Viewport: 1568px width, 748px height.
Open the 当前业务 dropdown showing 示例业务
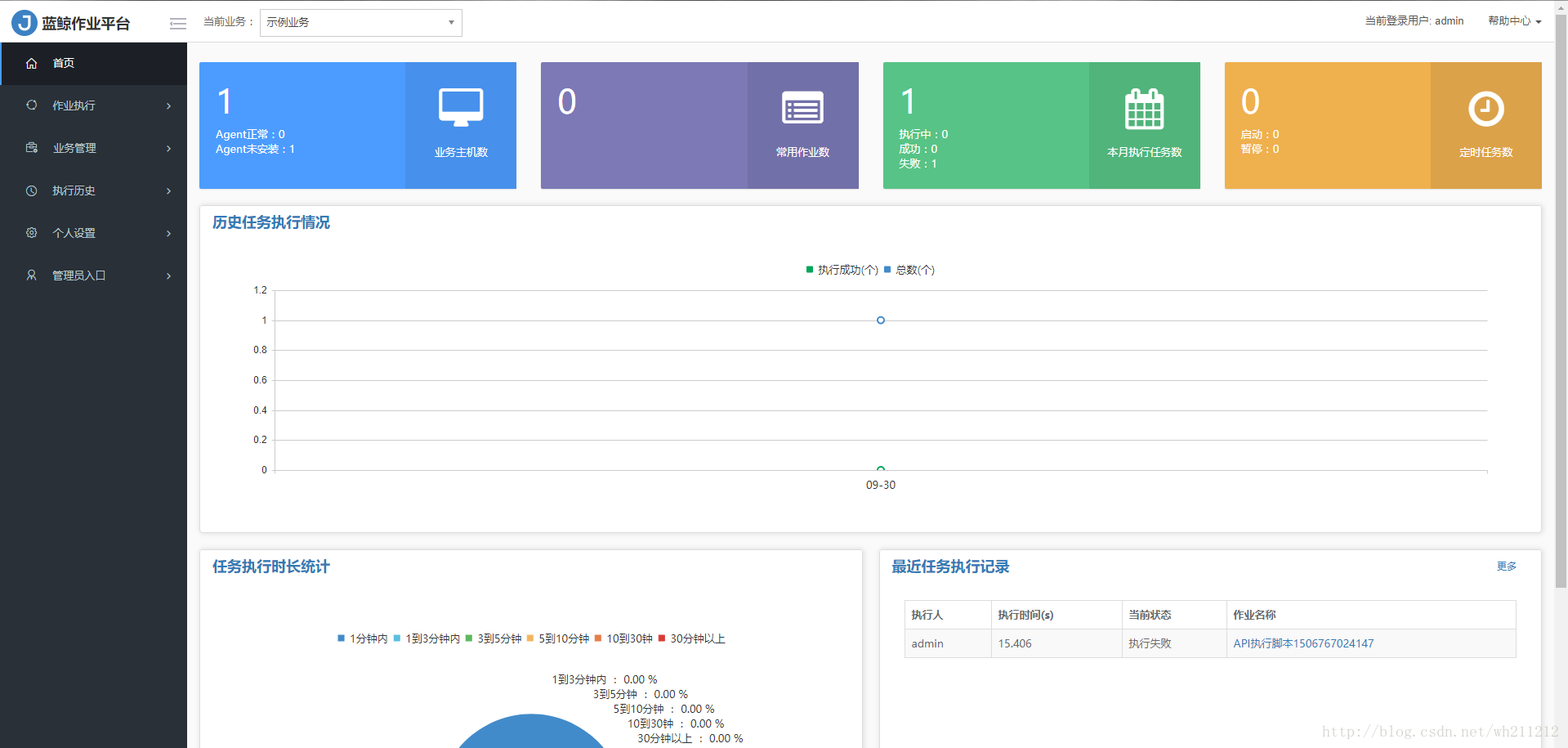360,23
